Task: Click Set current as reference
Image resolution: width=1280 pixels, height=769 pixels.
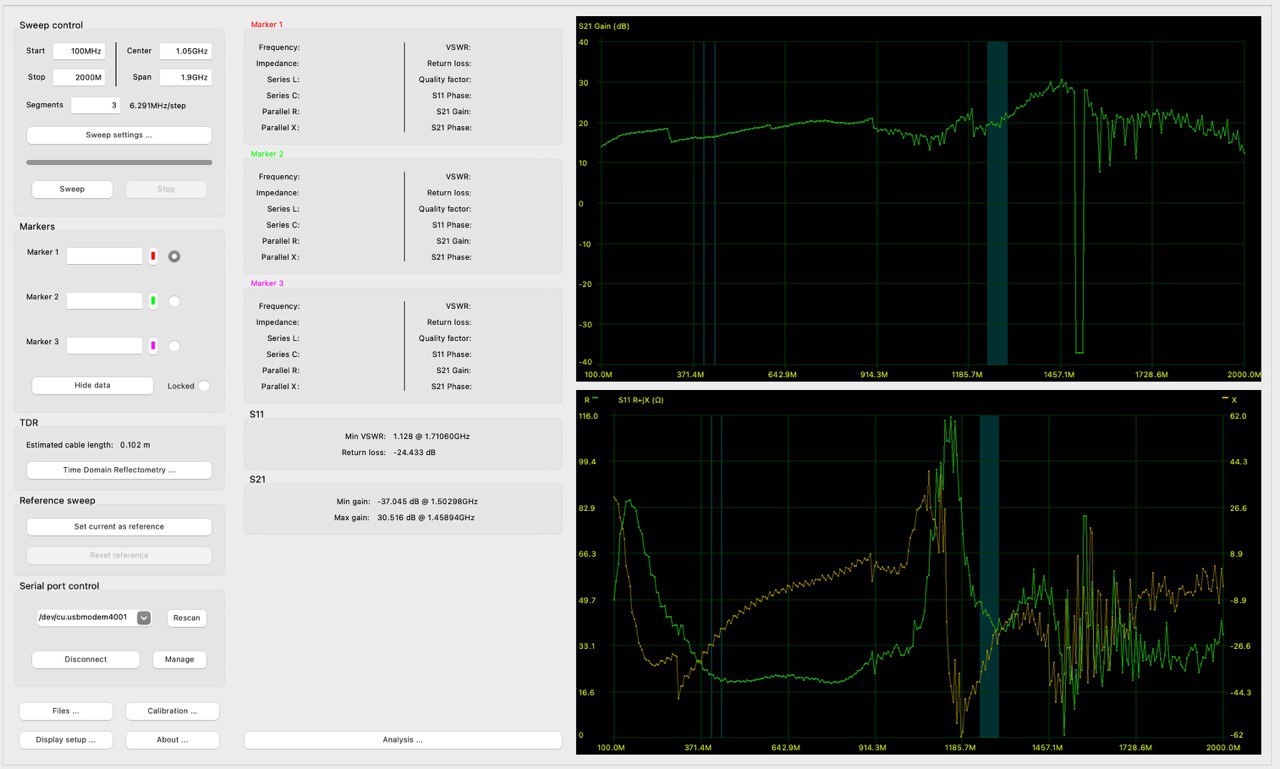Action: click(119, 527)
